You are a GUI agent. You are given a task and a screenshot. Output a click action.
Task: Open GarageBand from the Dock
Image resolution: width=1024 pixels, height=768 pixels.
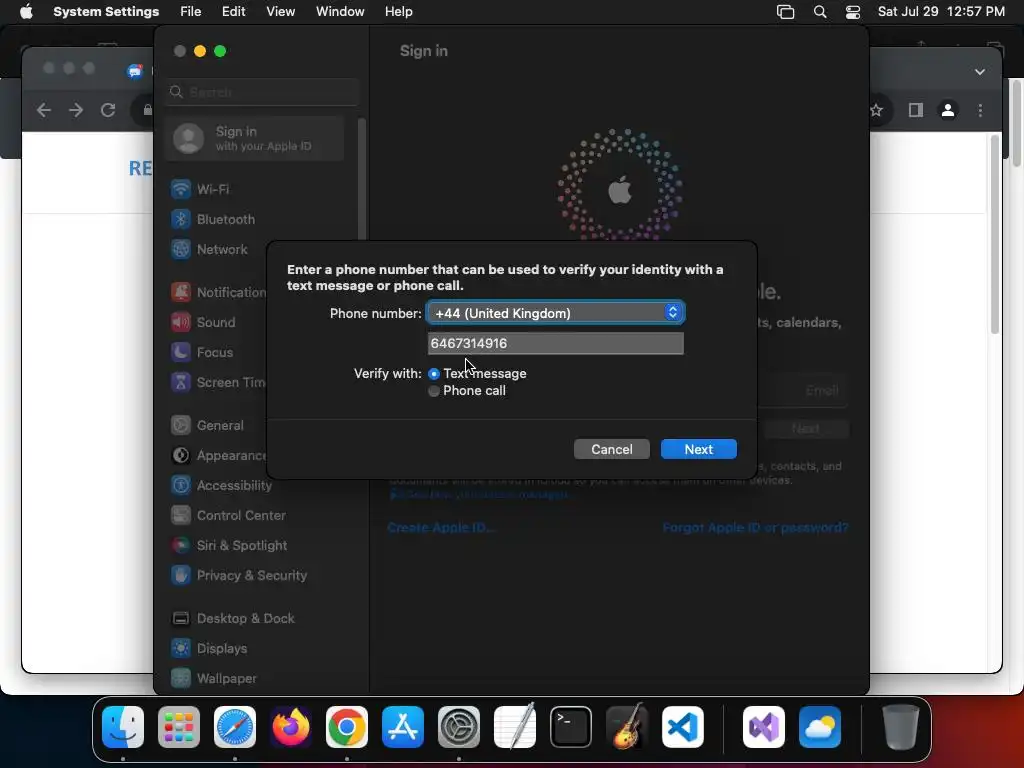click(627, 727)
